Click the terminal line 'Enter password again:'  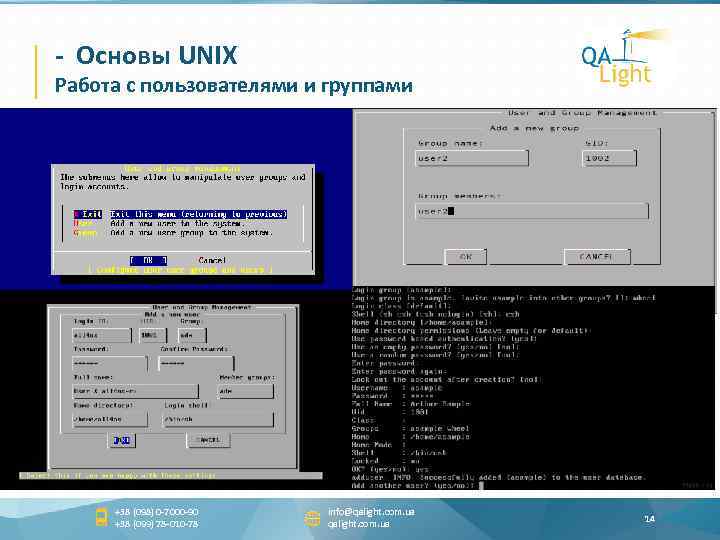point(399,371)
